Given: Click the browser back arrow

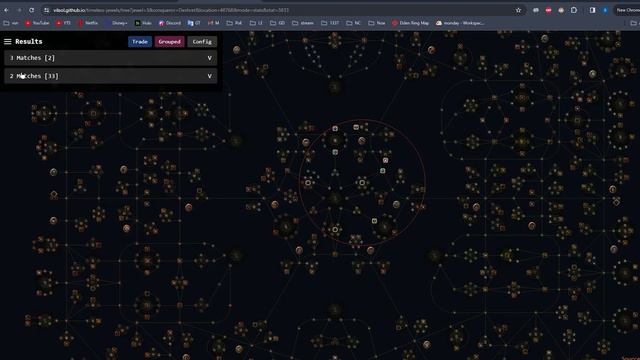Looking at the screenshot, I should [x=7, y=10].
